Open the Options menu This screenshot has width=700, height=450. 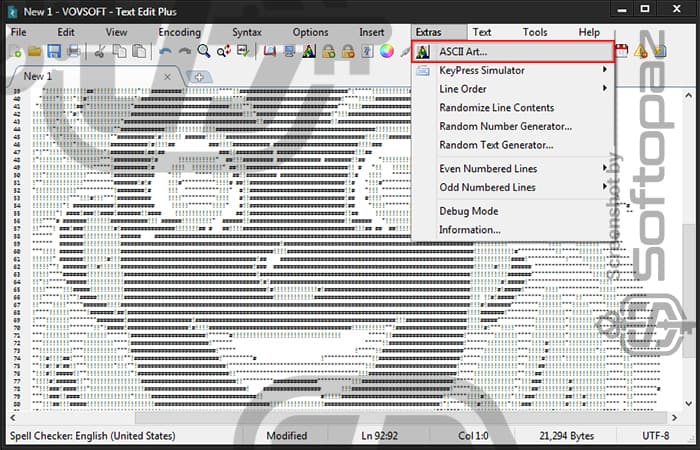(x=310, y=32)
